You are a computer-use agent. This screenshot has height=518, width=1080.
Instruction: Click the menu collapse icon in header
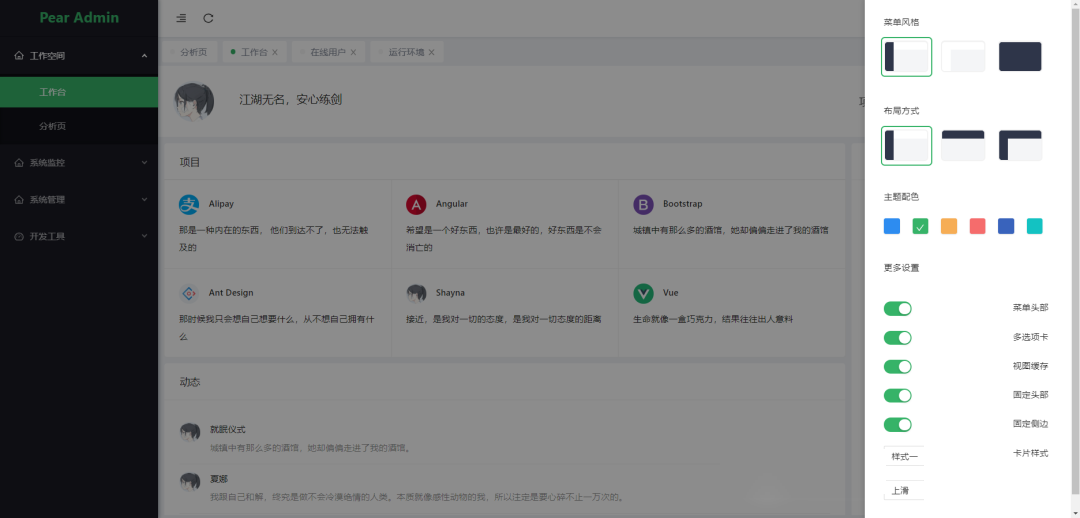181,18
